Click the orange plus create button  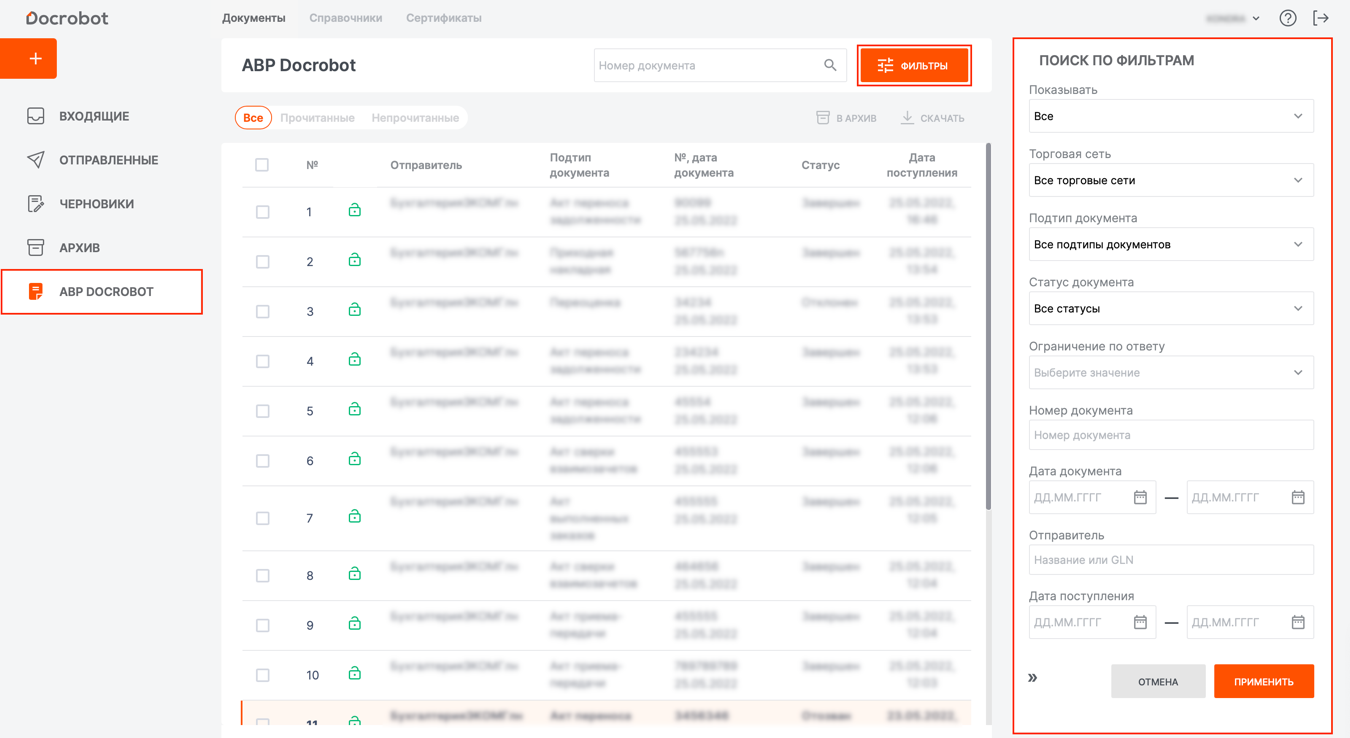[x=29, y=59]
